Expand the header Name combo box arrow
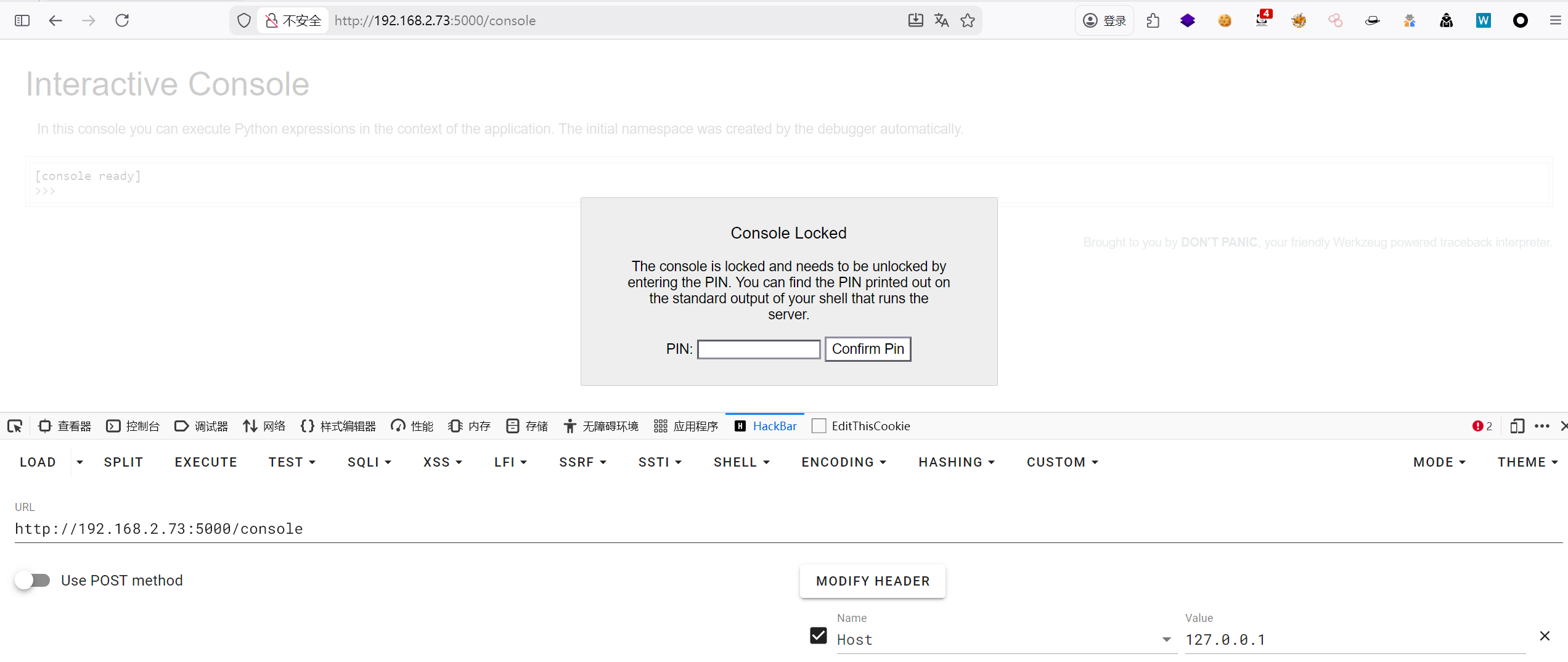Image resolution: width=1568 pixels, height=662 pixels. point(1166,640)
